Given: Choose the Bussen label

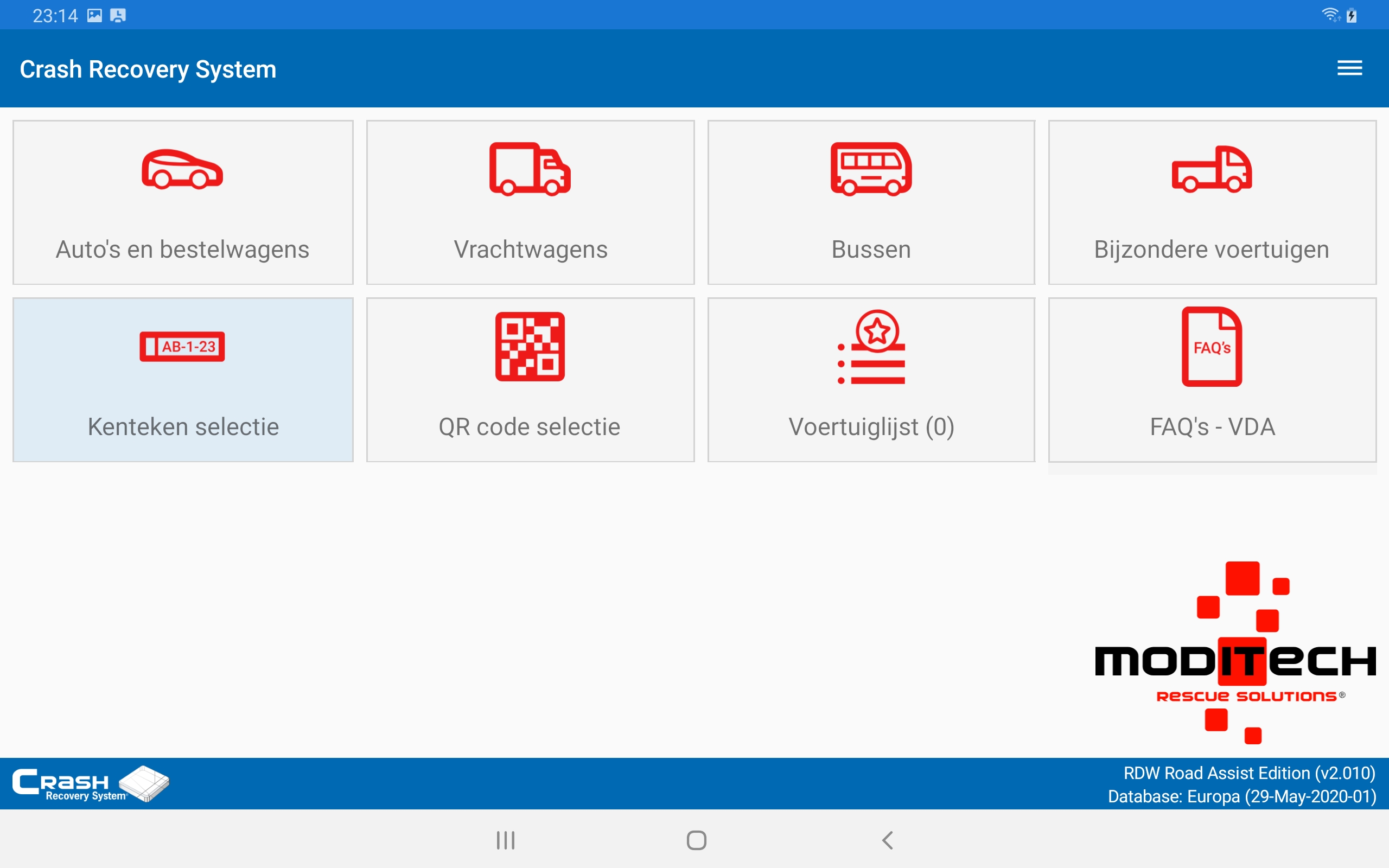Looking at the screenshot, I should 871,250.
